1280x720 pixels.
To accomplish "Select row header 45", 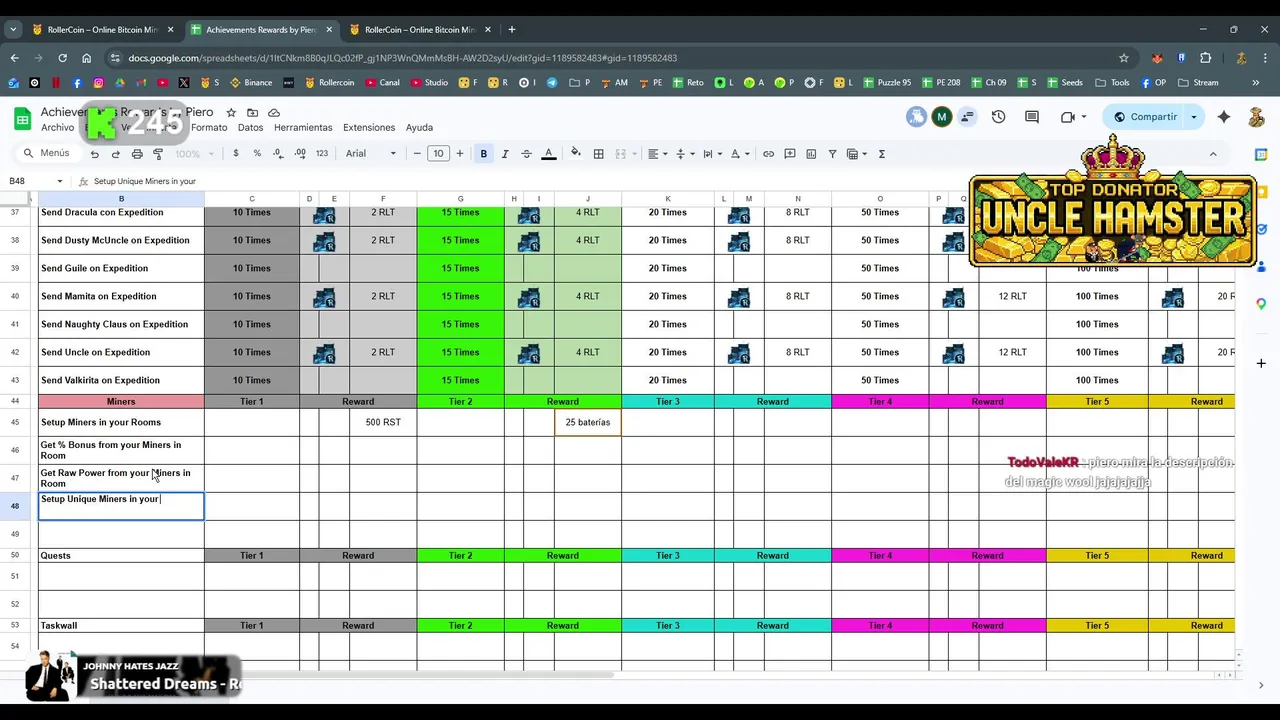I will pos(14,423).
